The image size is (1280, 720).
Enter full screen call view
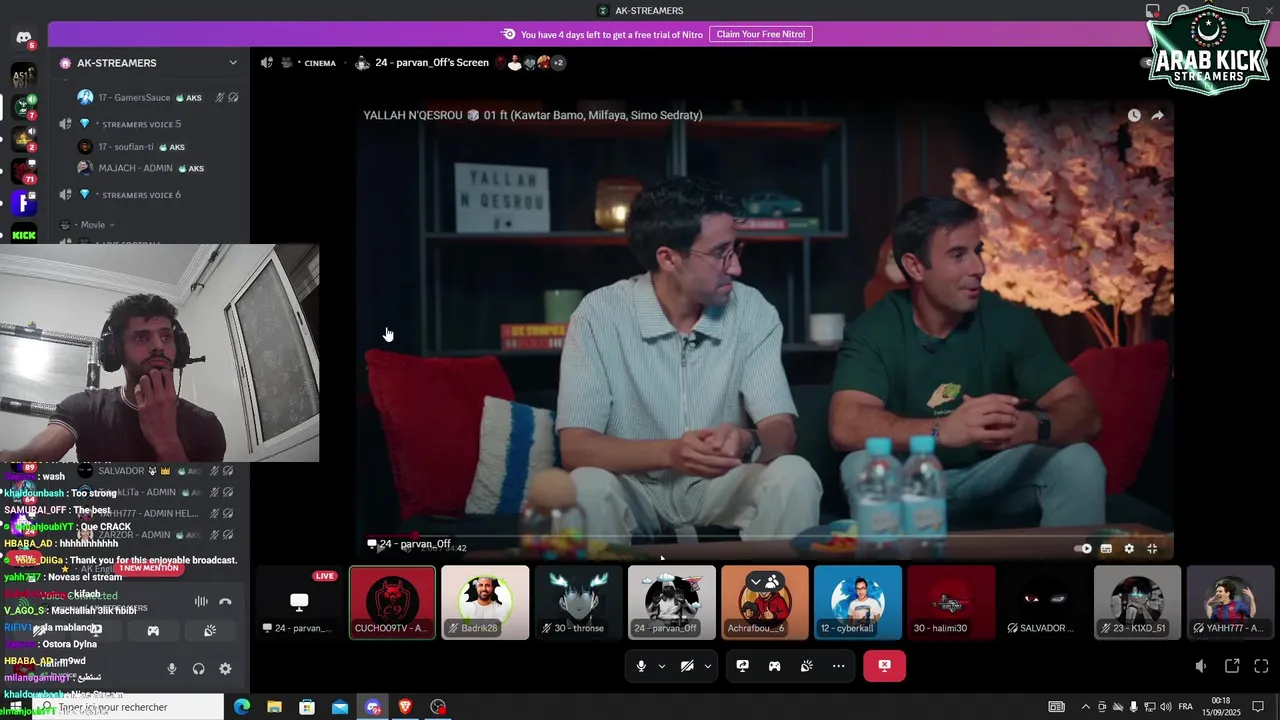point(1261,666)
